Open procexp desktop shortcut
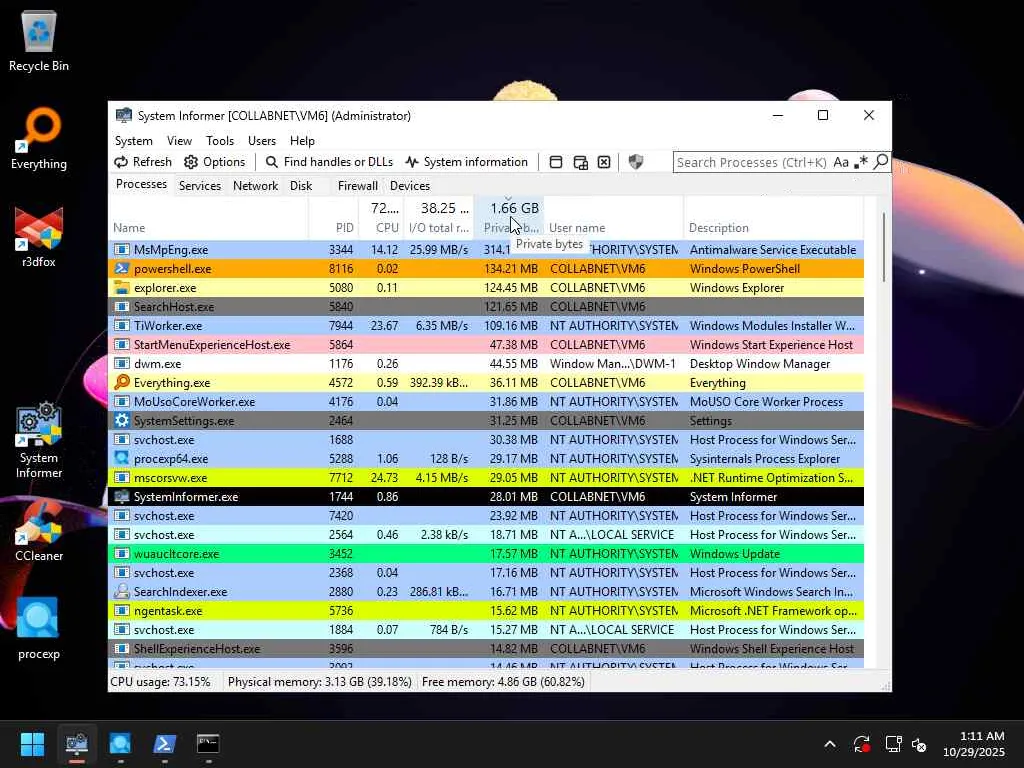This screenshot has height=768, width=1024. pyautogui.click(x=39, y=629)
